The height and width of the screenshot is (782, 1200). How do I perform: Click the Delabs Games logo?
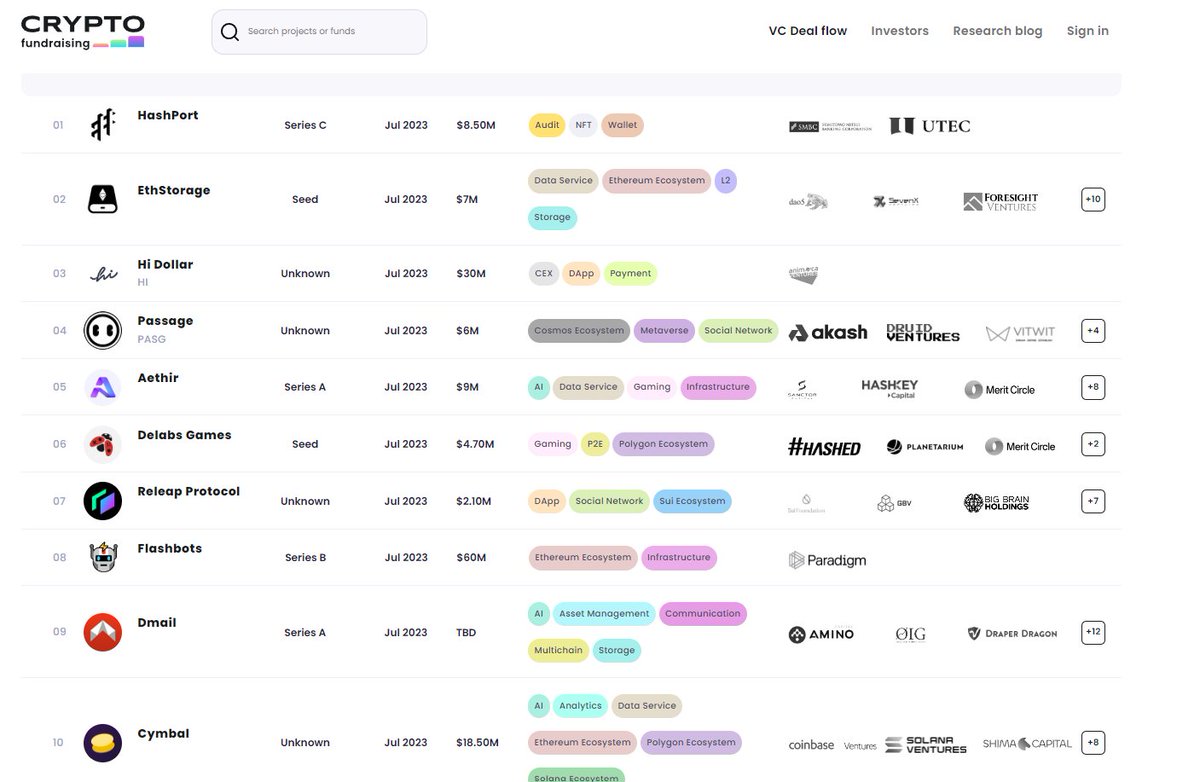(102, 443)
